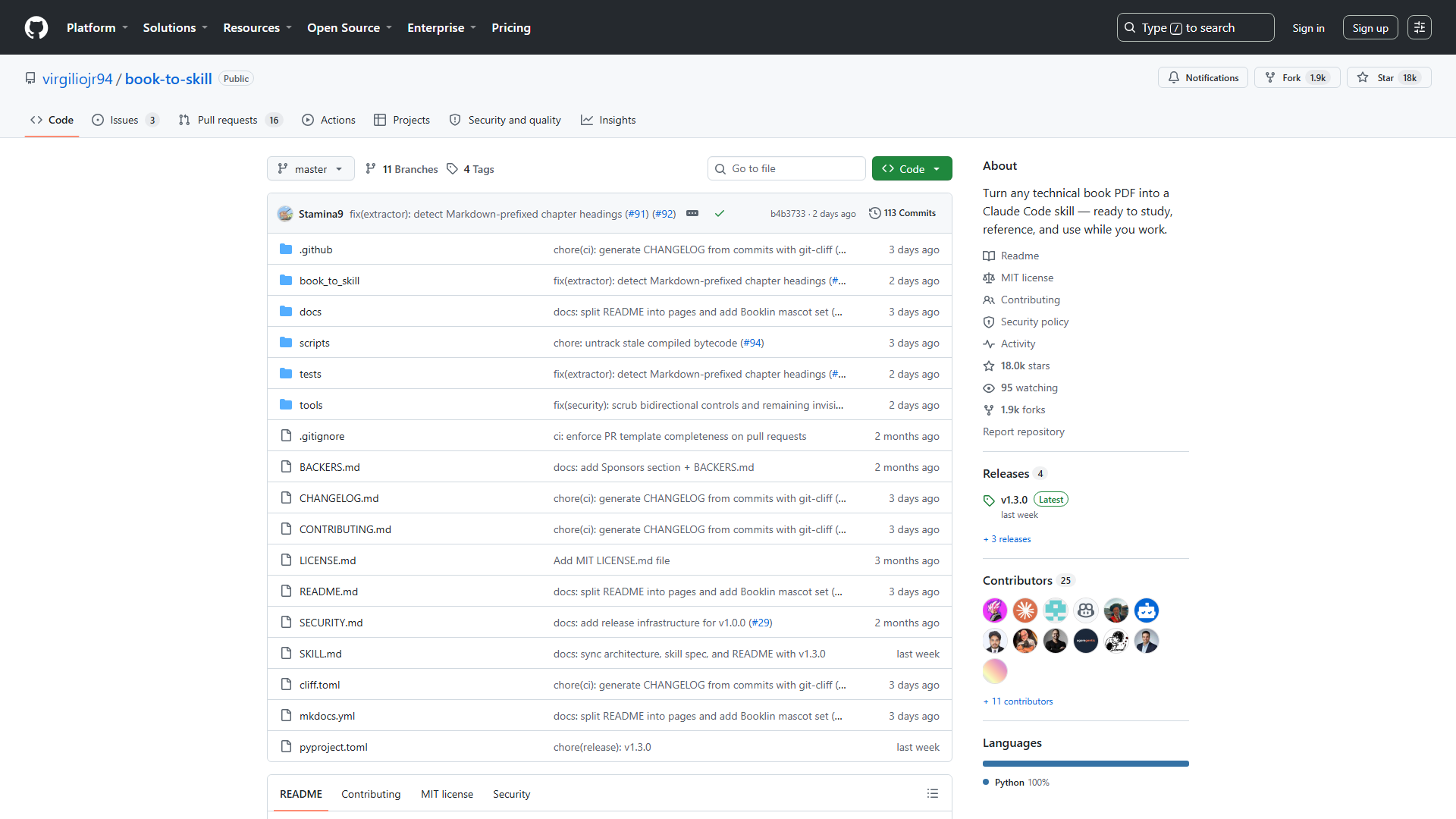Open the CHANGELOG.md file

339,498
